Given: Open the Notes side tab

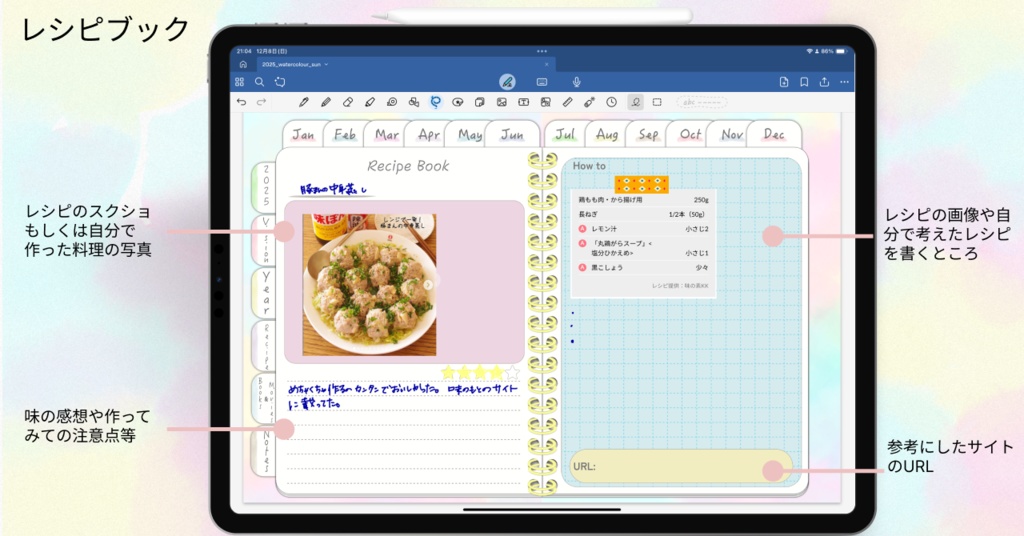Looking at the screenshot, I should [264, 451].
